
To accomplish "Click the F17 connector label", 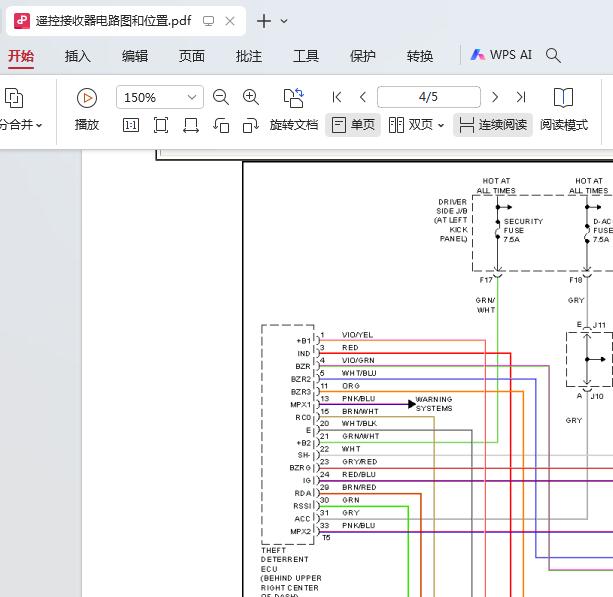I will [x=486, y=280].
